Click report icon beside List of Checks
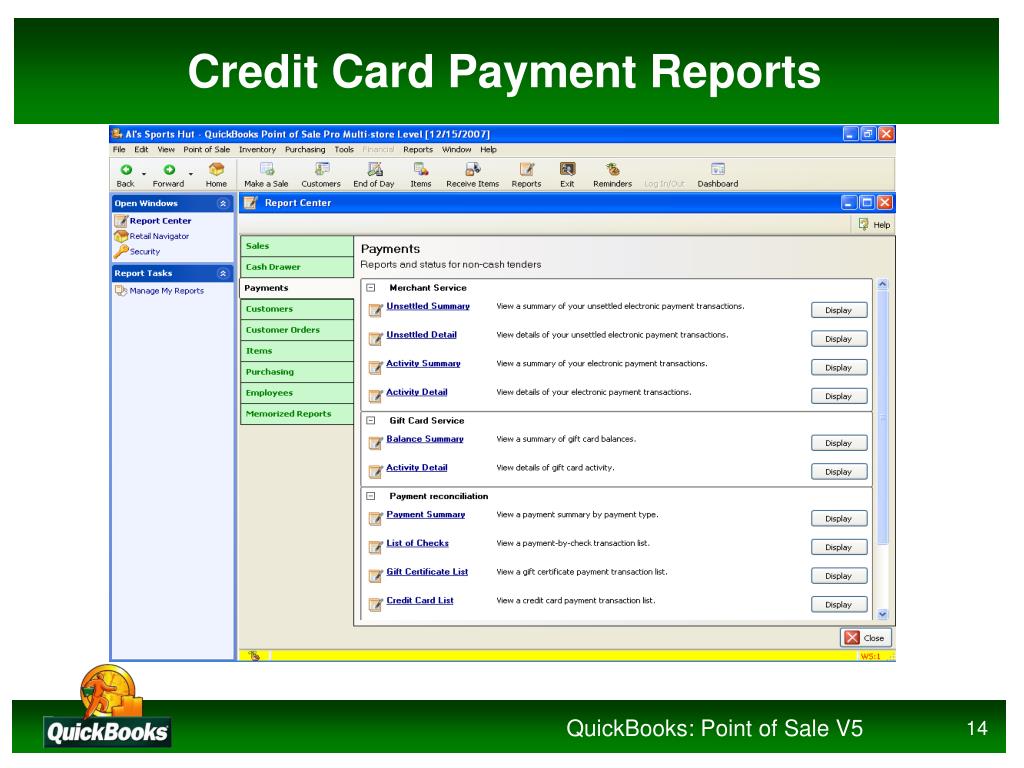 pos(376,547)
